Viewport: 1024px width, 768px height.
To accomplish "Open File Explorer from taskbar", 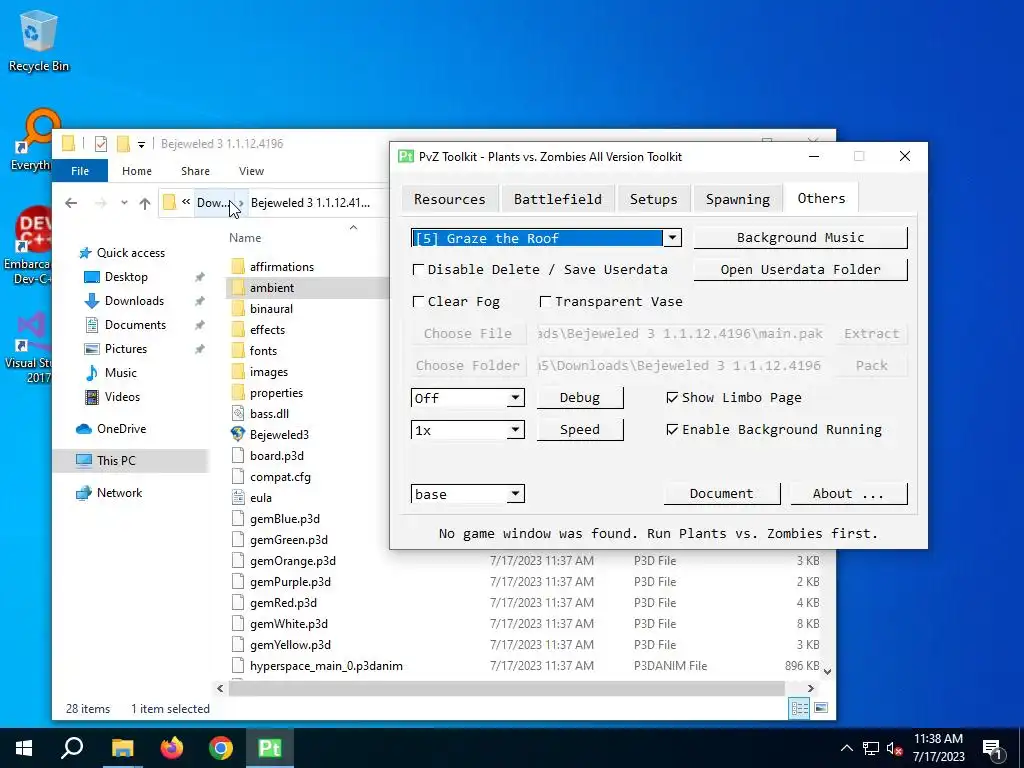I will click(x=122, y=748).
